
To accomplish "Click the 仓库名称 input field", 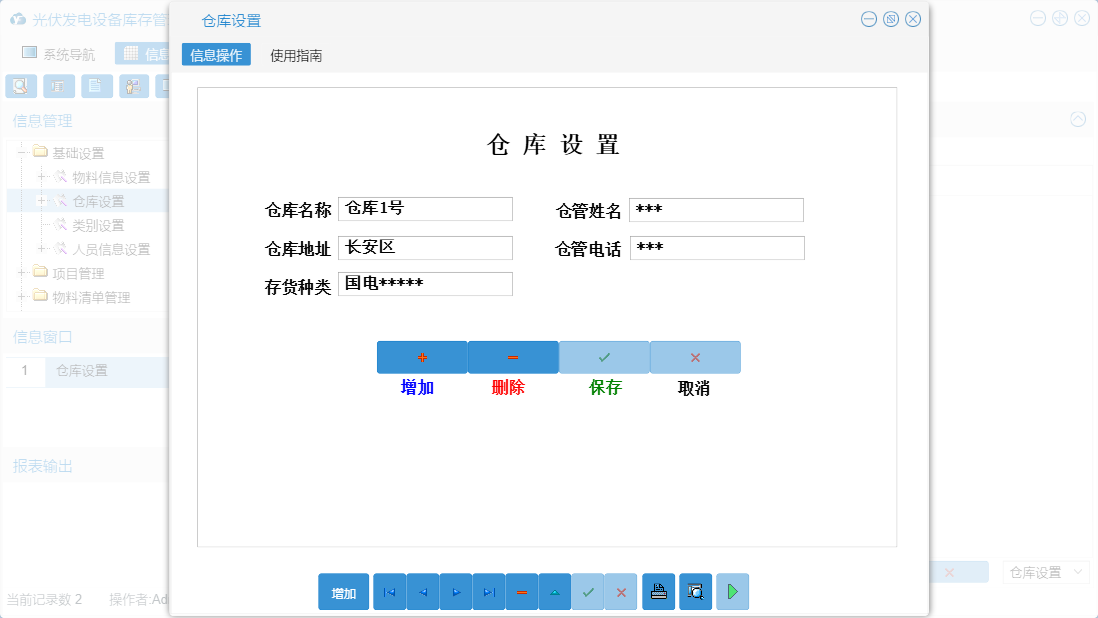I will click(424, 208).
